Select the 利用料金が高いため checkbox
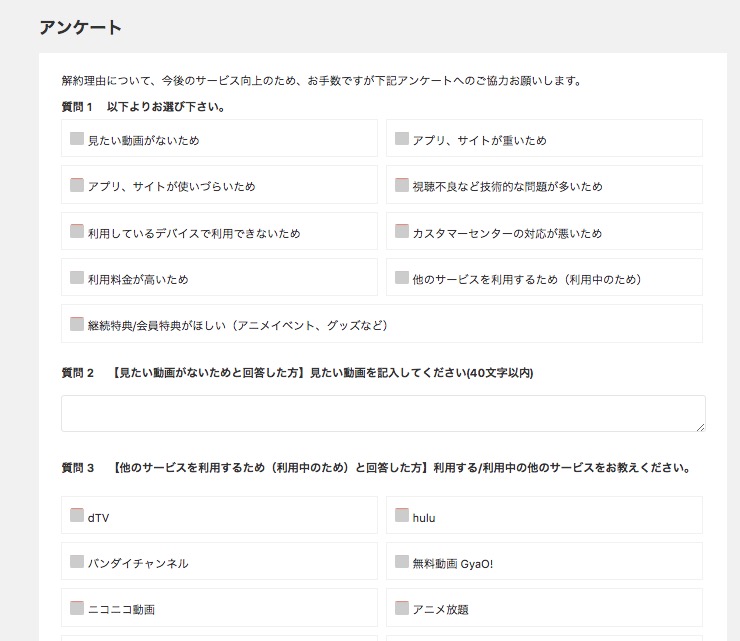This screenshot has width=740, height=641. point(77,277)
